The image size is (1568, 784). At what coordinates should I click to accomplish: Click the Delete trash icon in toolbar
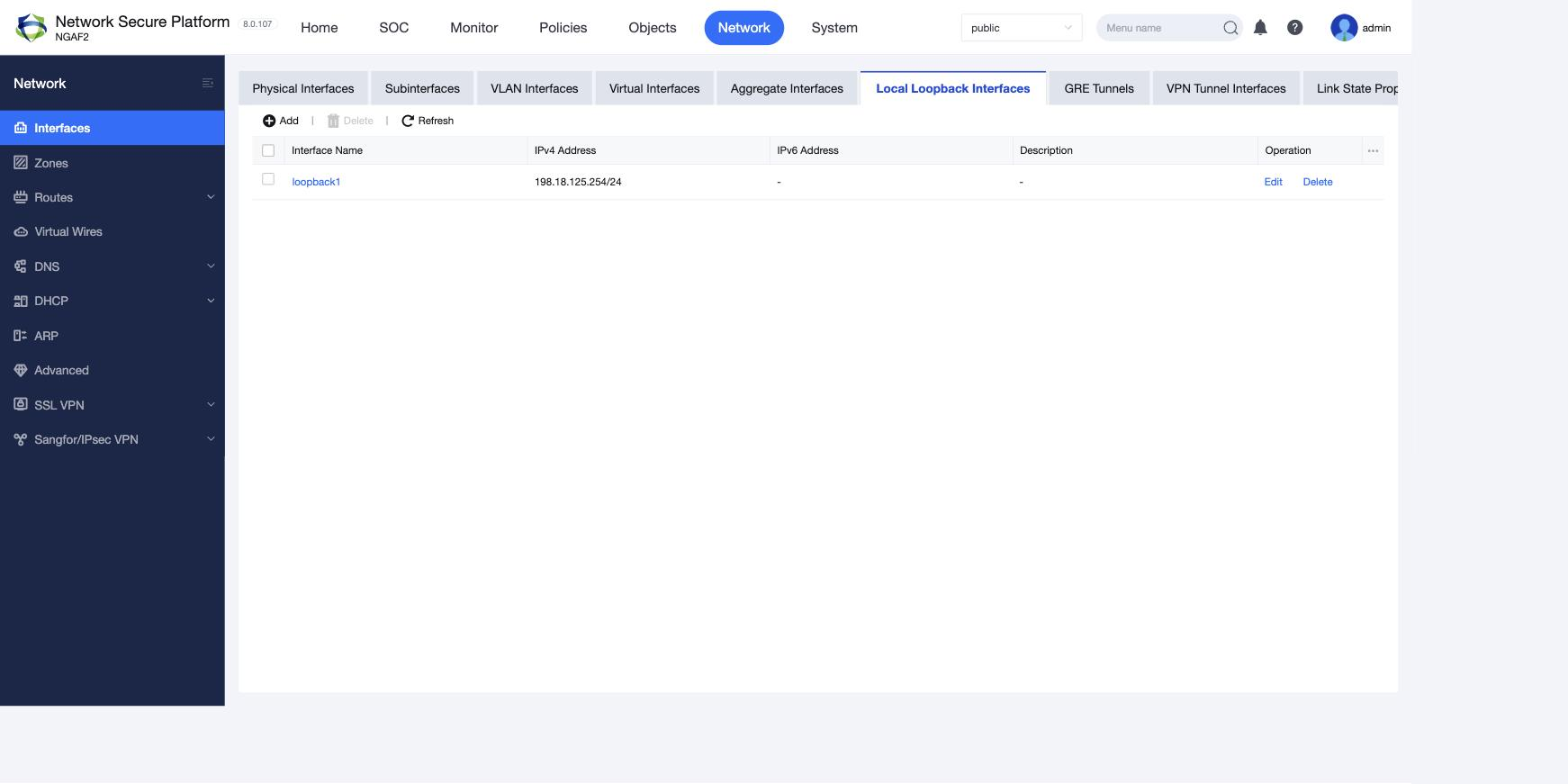point(333,121)
